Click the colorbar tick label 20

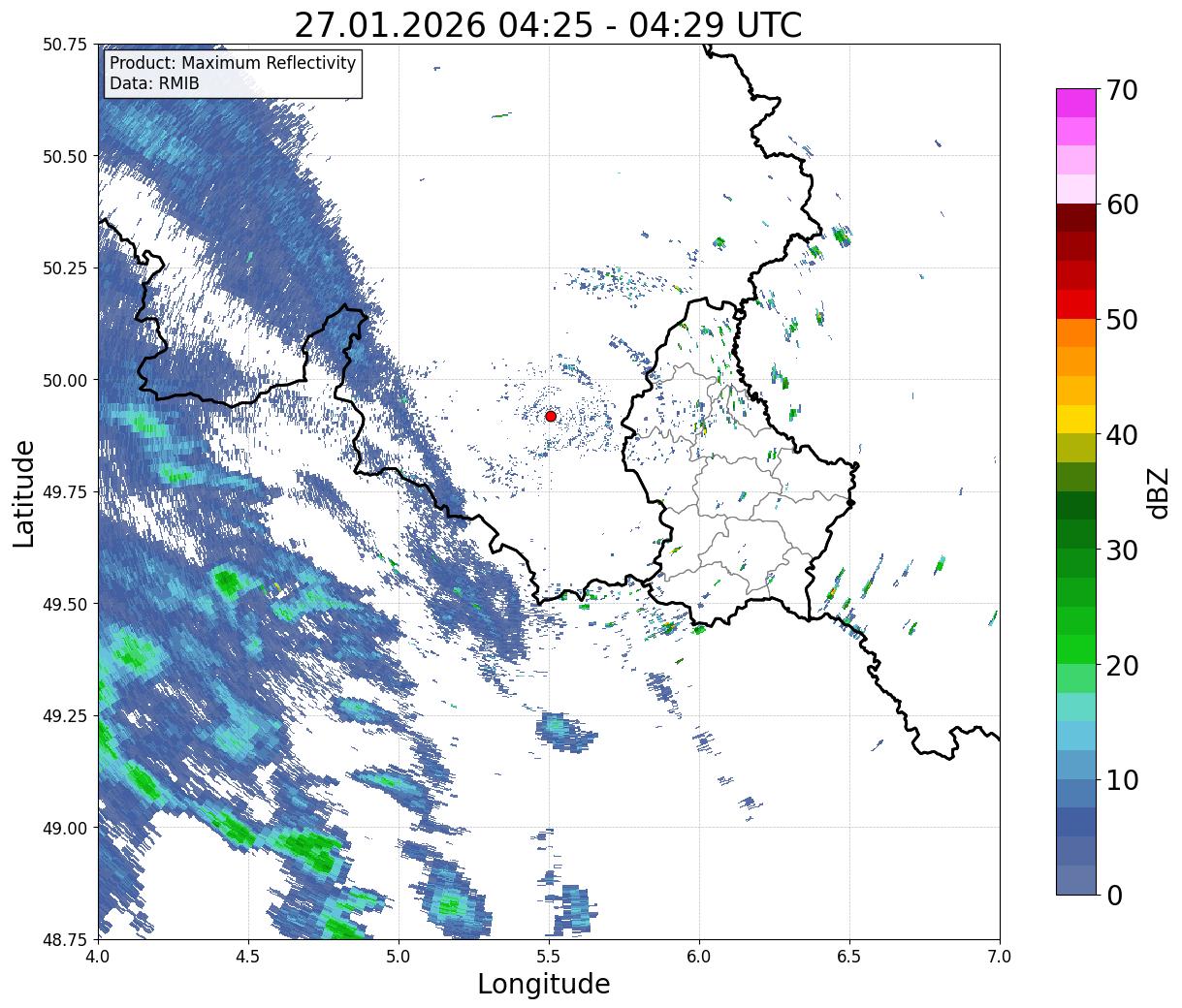(x=1122, y=665)
